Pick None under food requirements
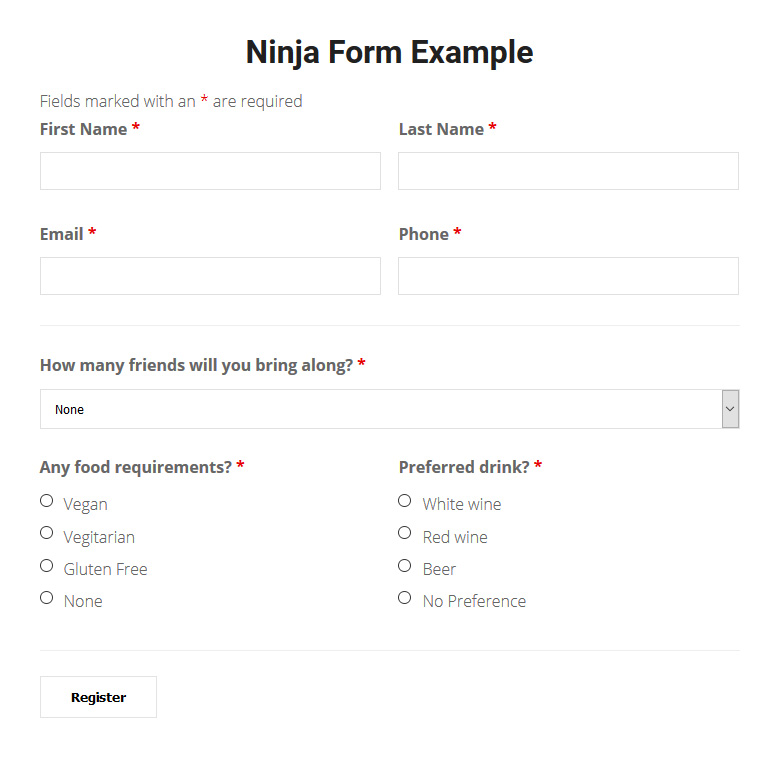 (x=46, y=598)
